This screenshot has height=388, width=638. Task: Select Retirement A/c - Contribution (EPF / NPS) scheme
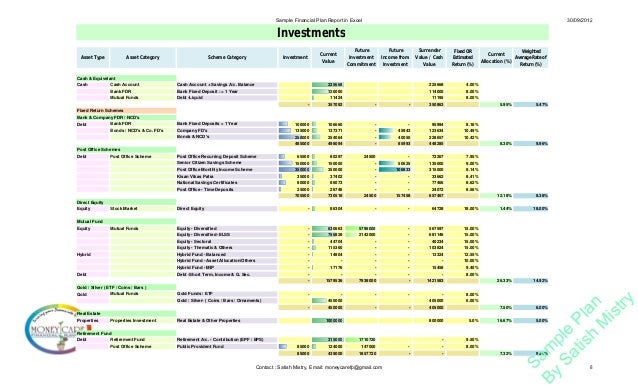click(x=227, y=340)
